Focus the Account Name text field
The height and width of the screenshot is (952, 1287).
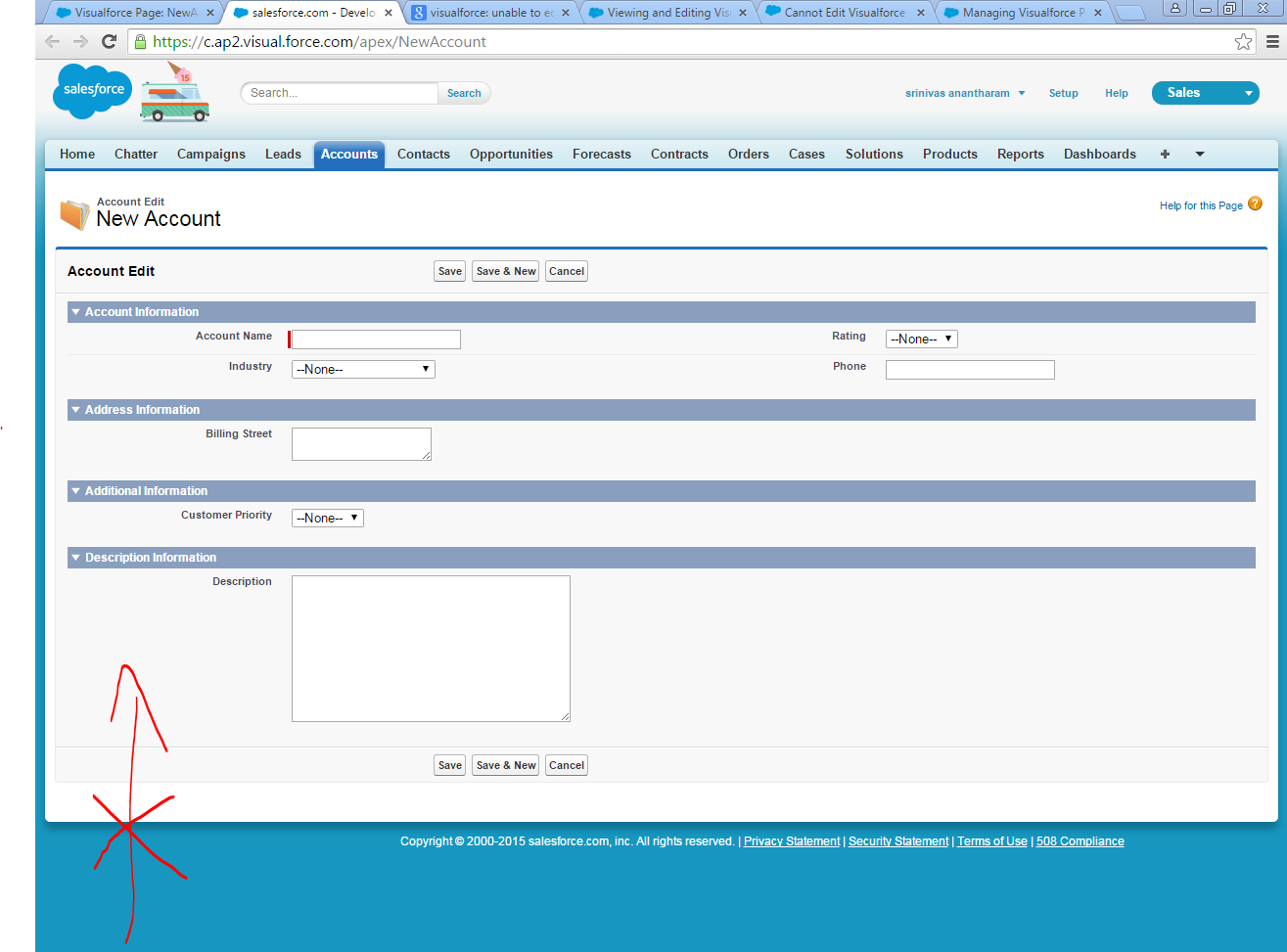tap(376, 340)
